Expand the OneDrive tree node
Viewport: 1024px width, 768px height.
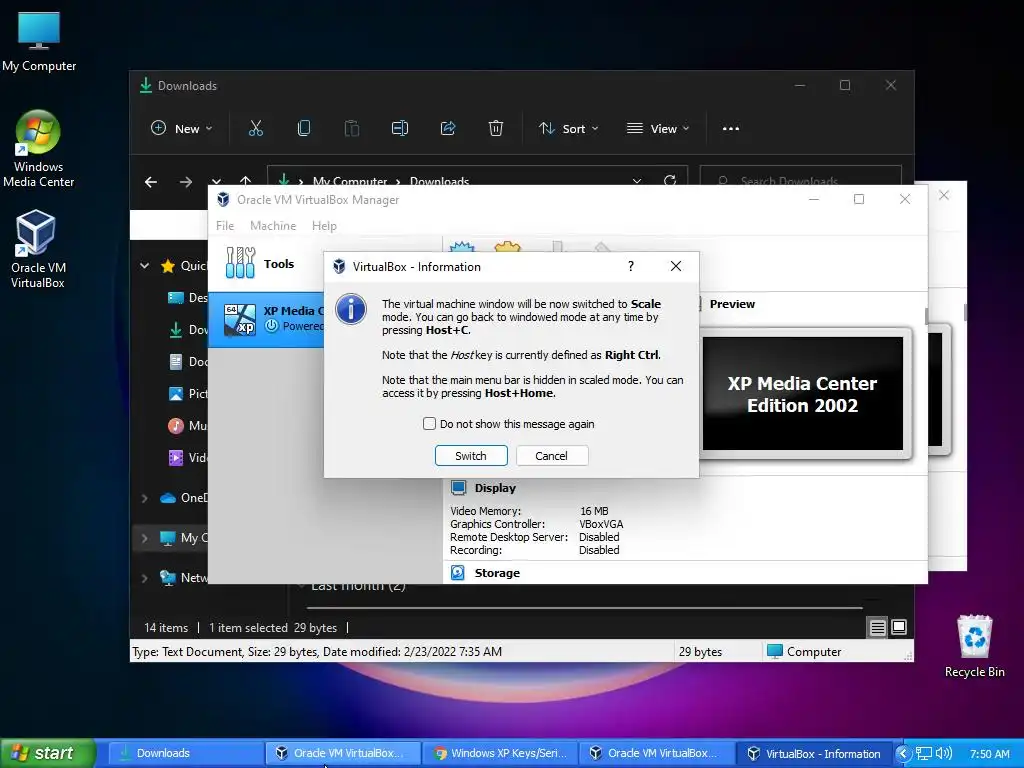pos(145,498)
